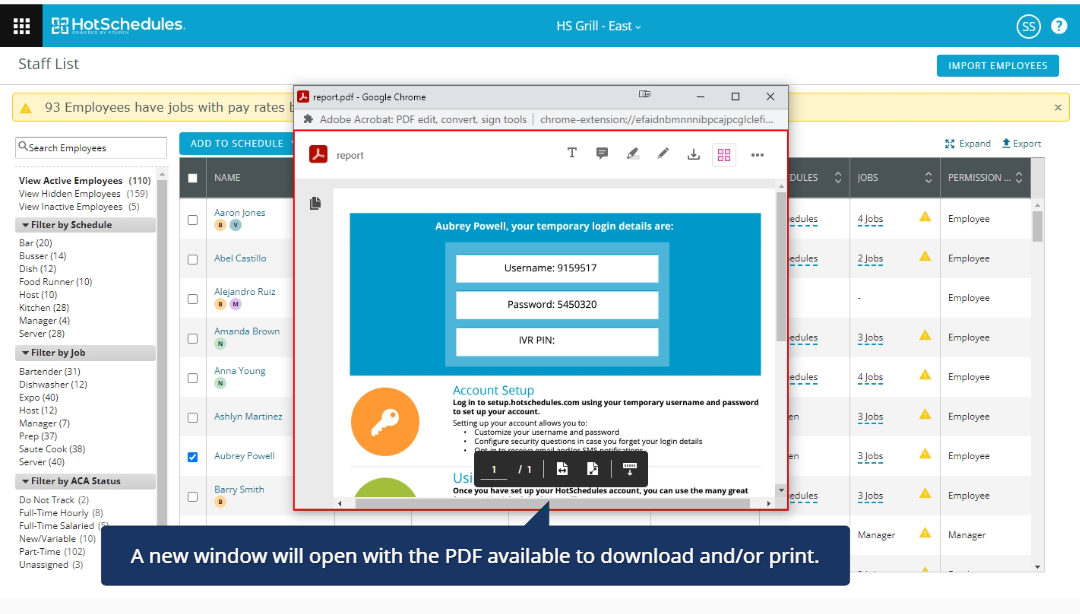Toggle the select-all checkbox in table header
The width and height of the screenshot is (1080, 614).
click(x=193, y=178)
